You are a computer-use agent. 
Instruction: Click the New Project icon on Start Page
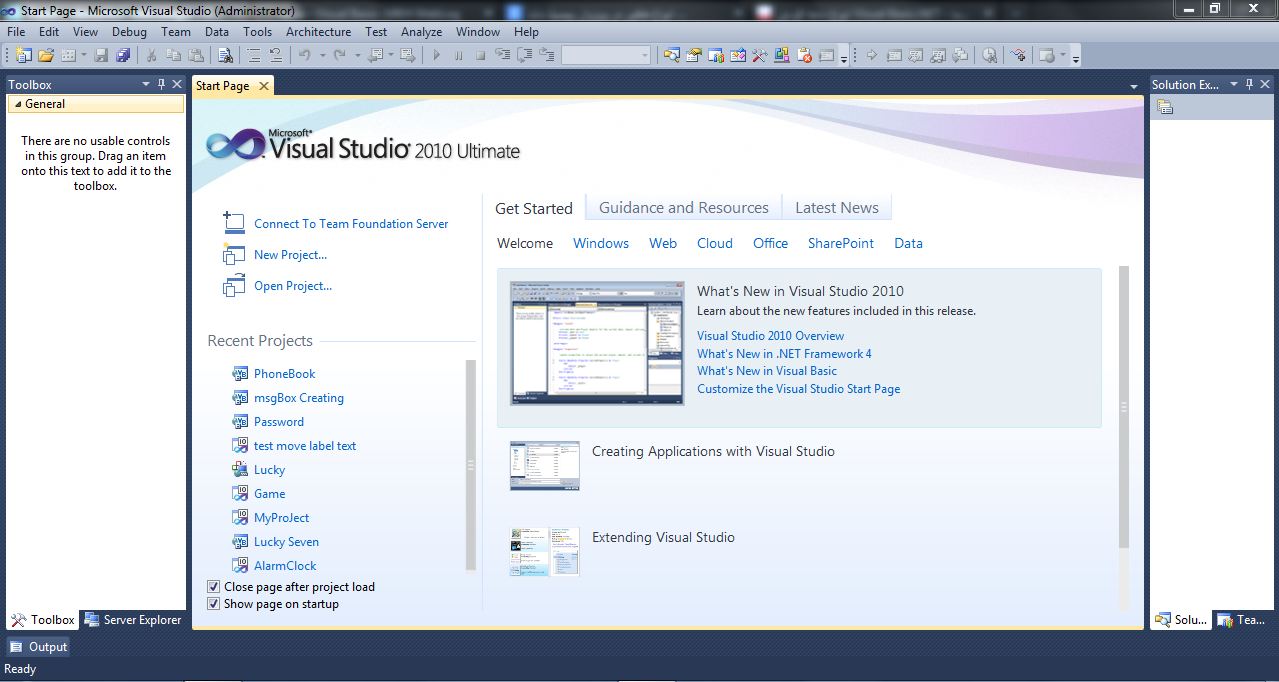click(x=234, y=254)
